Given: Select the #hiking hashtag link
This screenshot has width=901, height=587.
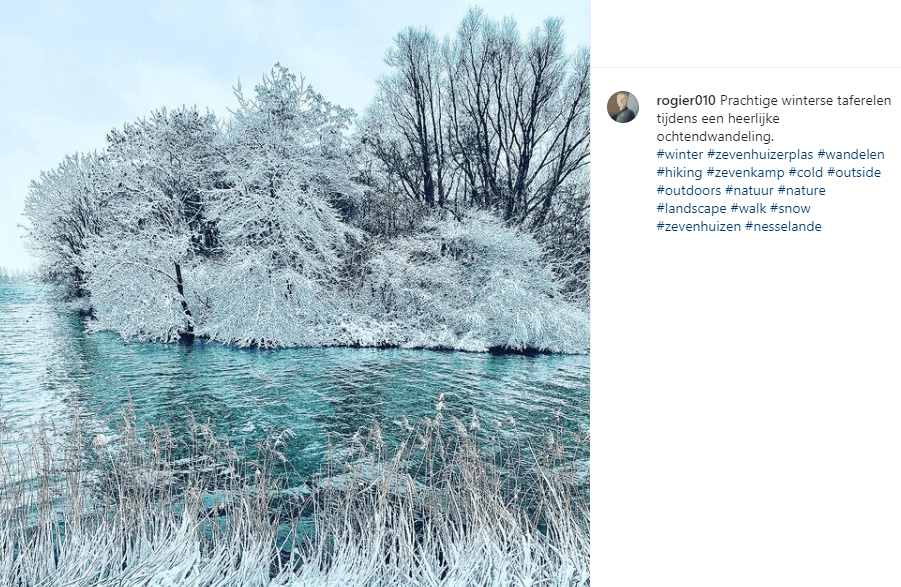Looking at the screenshot, I should 679,172.
